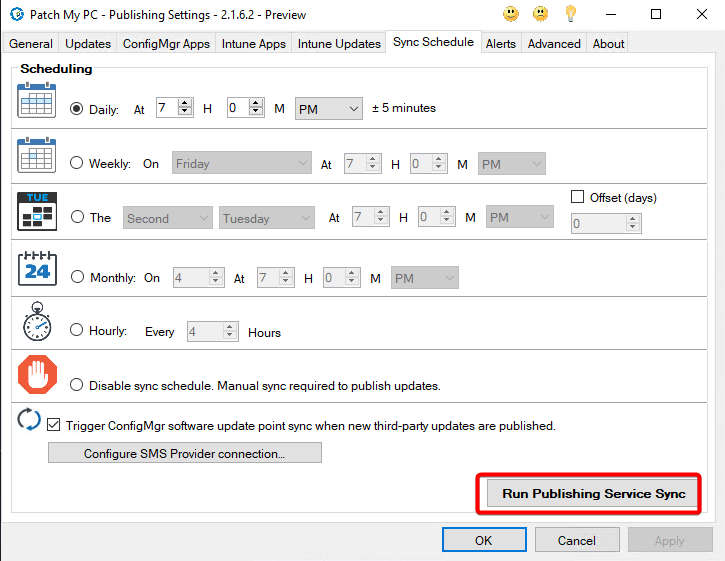
Task: Open the Intune Apps tab
Action: tap(253, 43)
